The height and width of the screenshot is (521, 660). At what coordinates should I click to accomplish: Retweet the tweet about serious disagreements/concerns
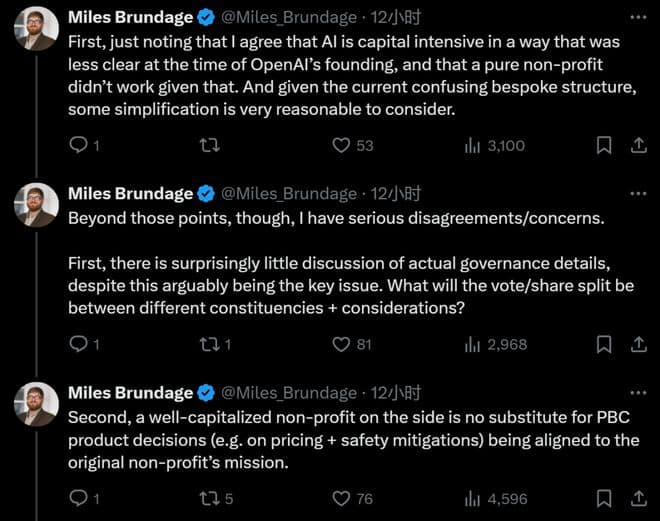click(209, 344)
